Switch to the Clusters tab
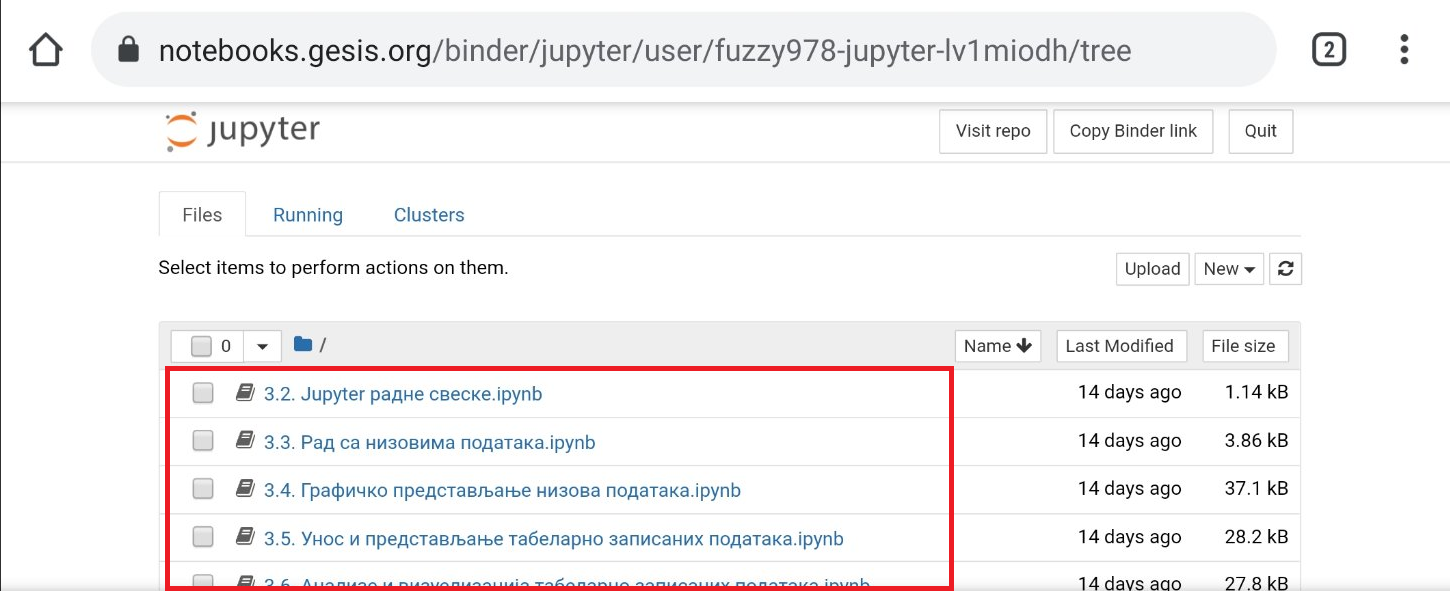 tap(429, 215)
